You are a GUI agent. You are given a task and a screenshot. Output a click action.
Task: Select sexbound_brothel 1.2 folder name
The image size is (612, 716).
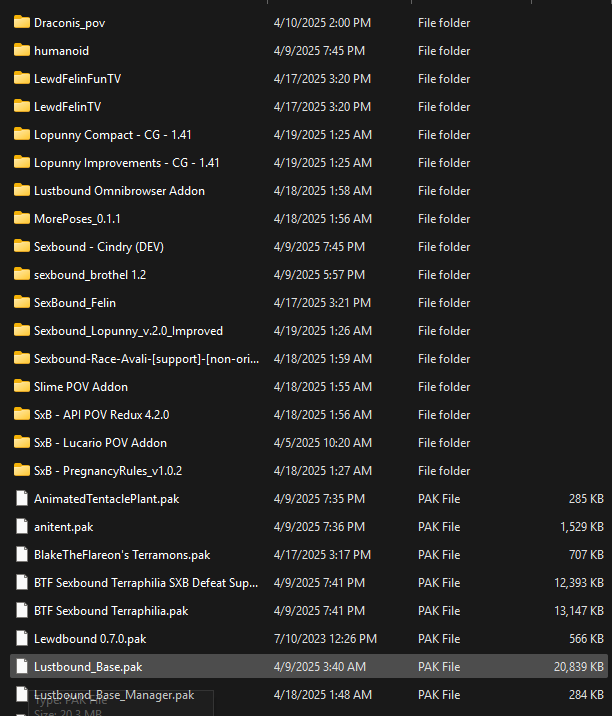(x=90, y=275)
